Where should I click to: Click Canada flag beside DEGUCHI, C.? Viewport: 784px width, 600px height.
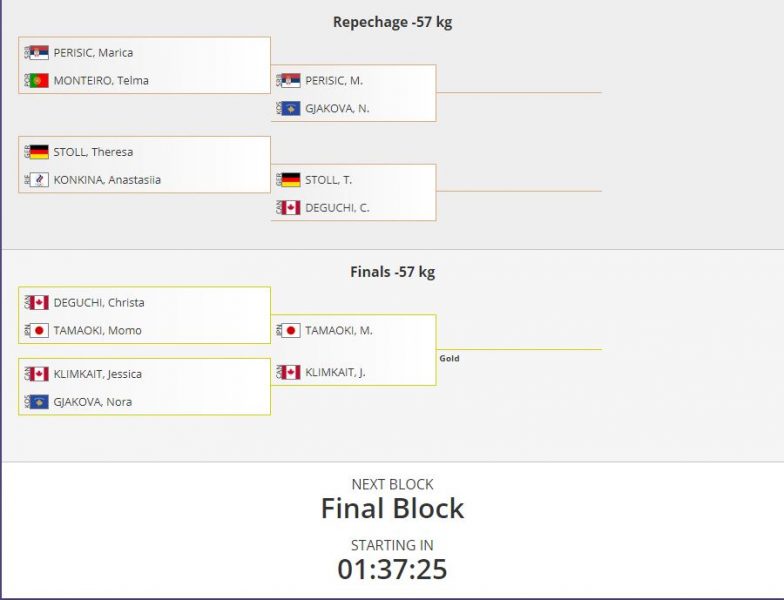pos(290,208)
